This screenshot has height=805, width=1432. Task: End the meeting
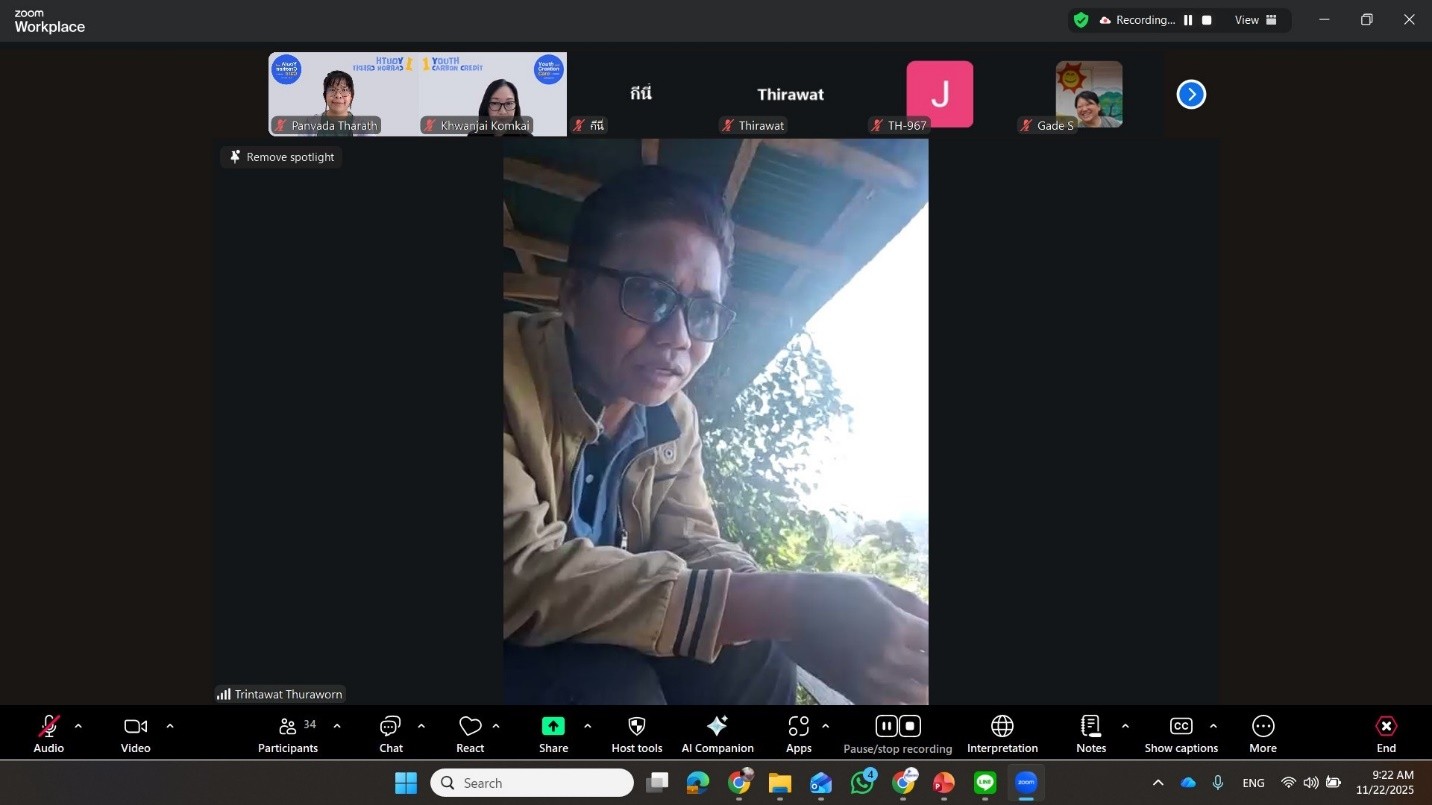click(x=1386, y=733)
